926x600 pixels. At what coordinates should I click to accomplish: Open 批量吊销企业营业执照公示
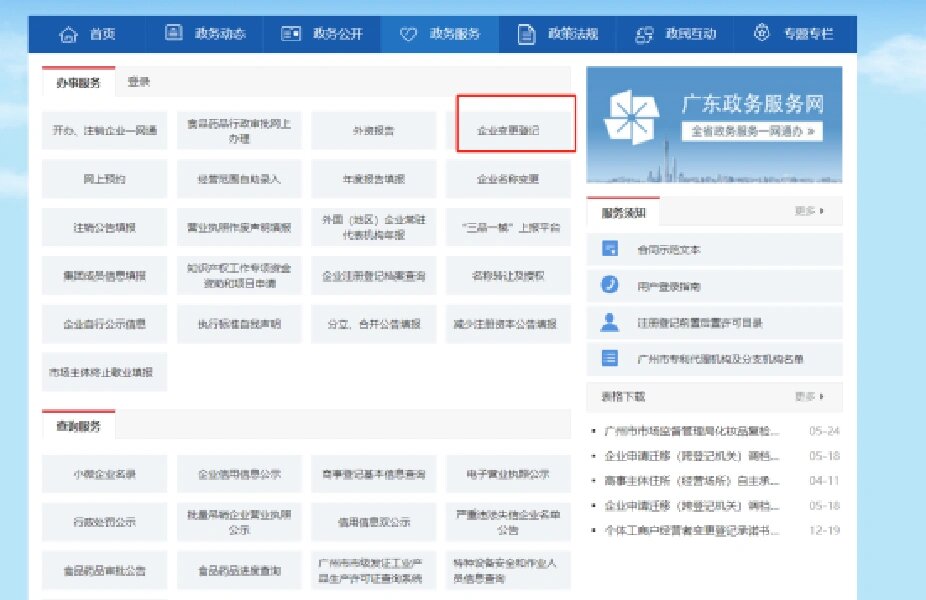point(239,522)
